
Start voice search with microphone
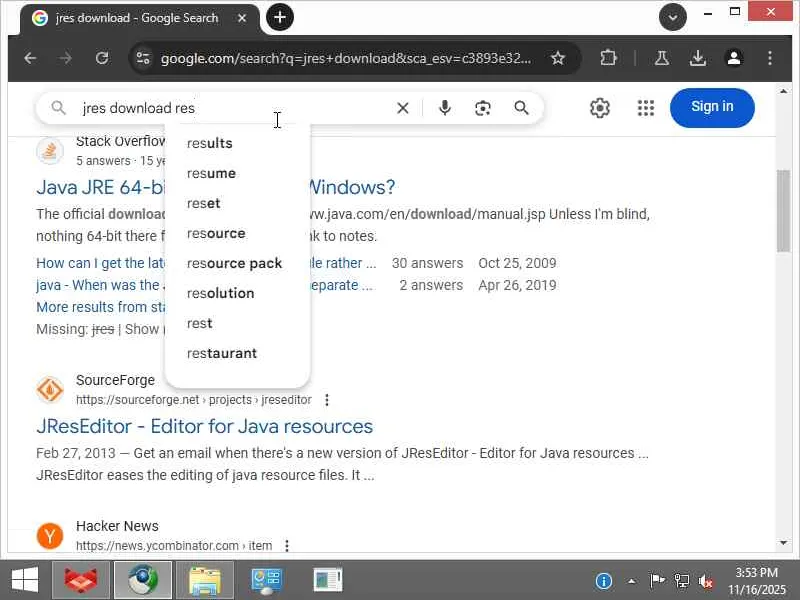pos(444,108)
